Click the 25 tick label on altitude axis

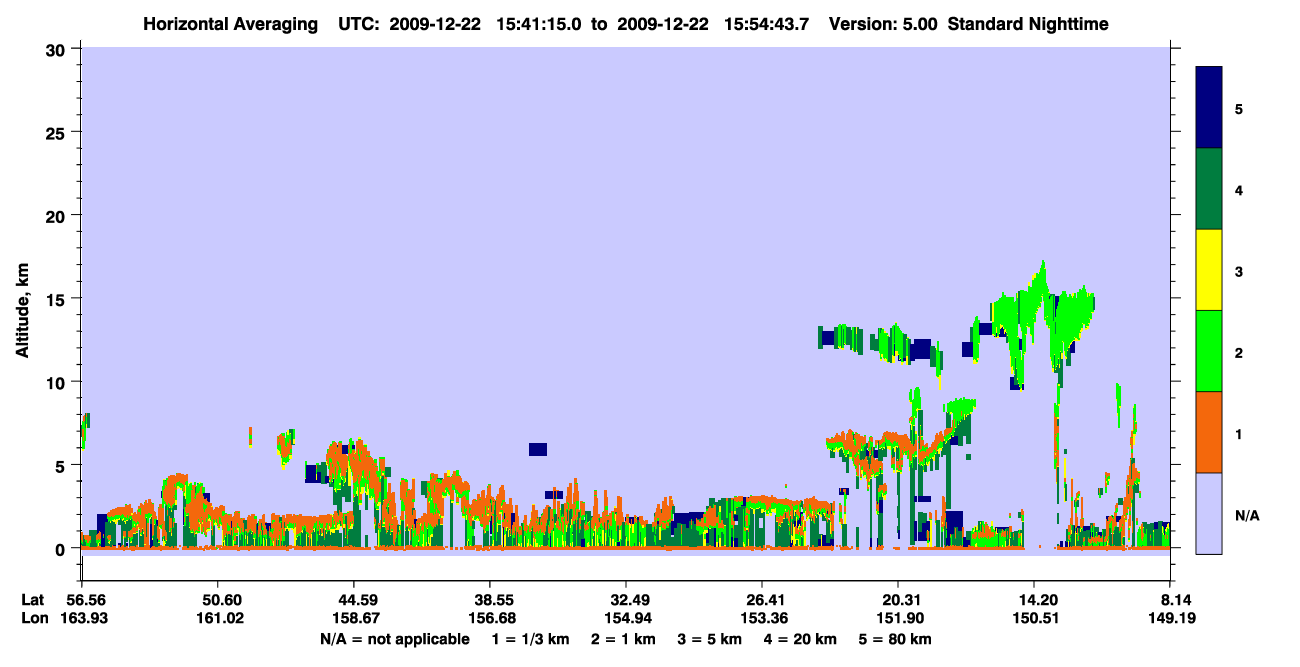pyautogui.click(x=58, y=132)
